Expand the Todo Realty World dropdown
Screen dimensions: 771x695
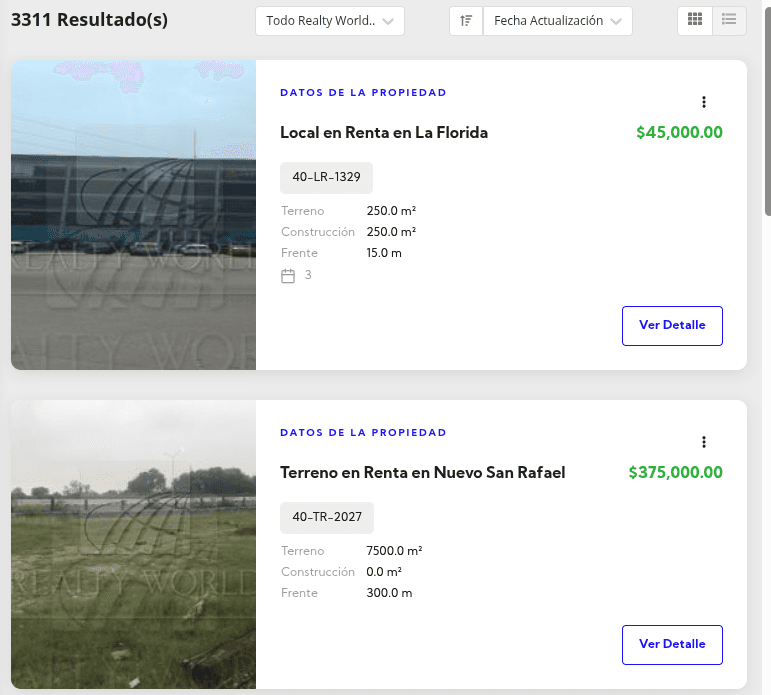[x=330, y=21]
